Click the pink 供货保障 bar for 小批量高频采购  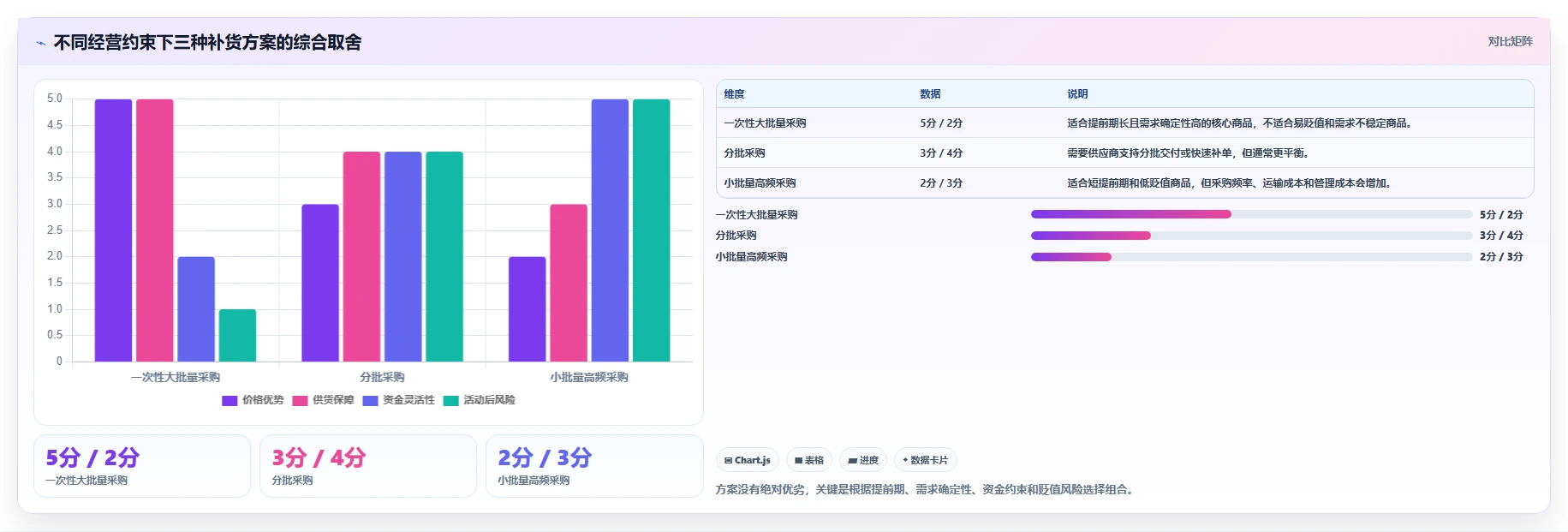pos(569,283)
